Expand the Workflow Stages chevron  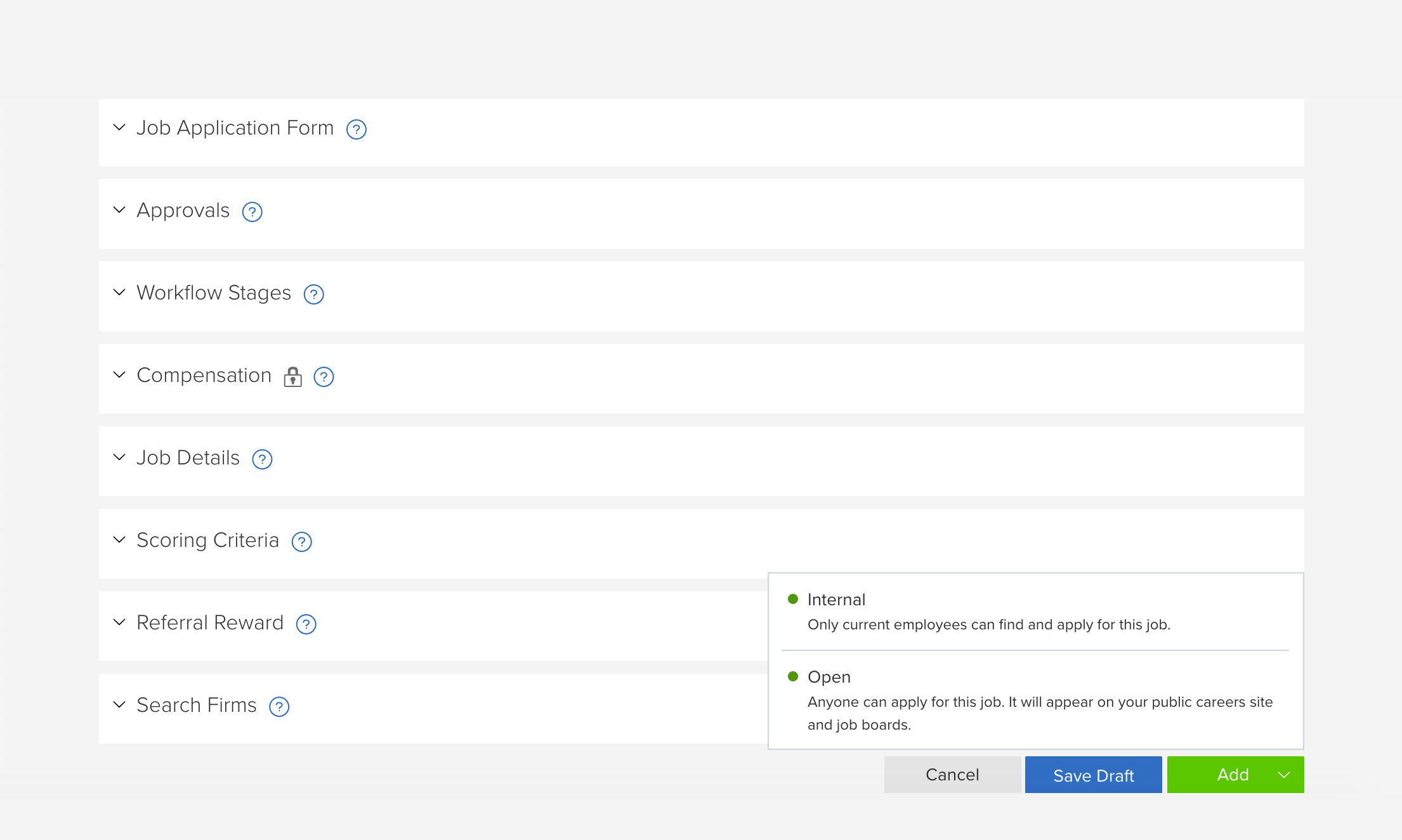[x=119, y=292]
